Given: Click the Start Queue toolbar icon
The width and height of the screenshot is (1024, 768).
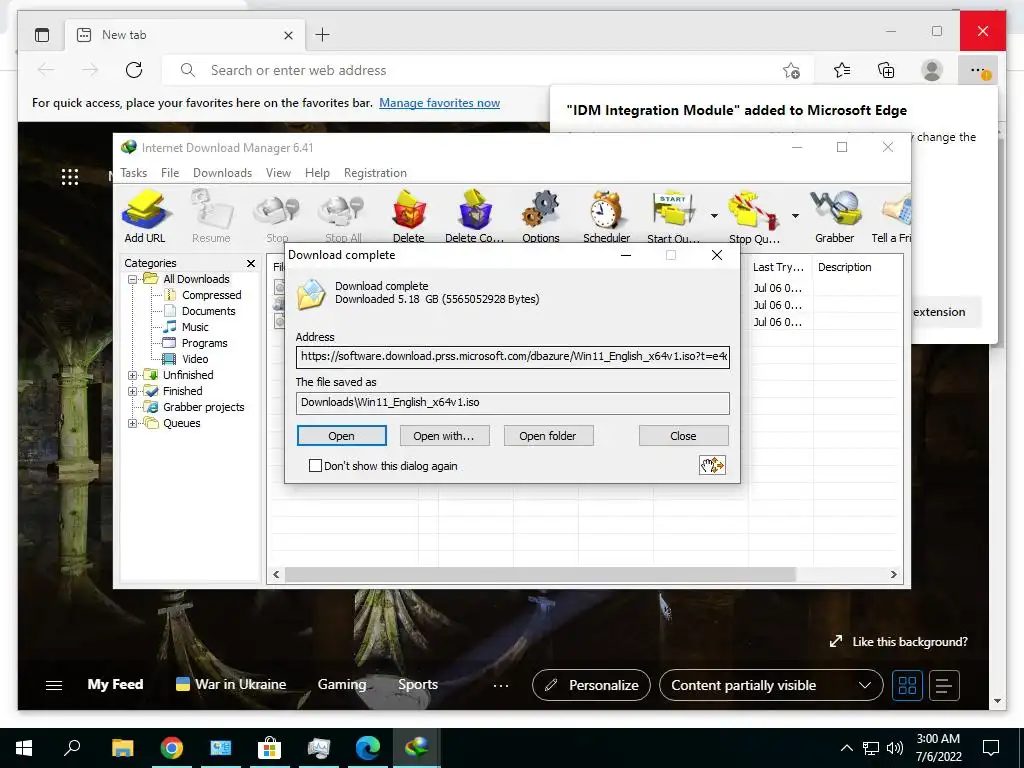Looking at the screenshot, I should point(673,216).
